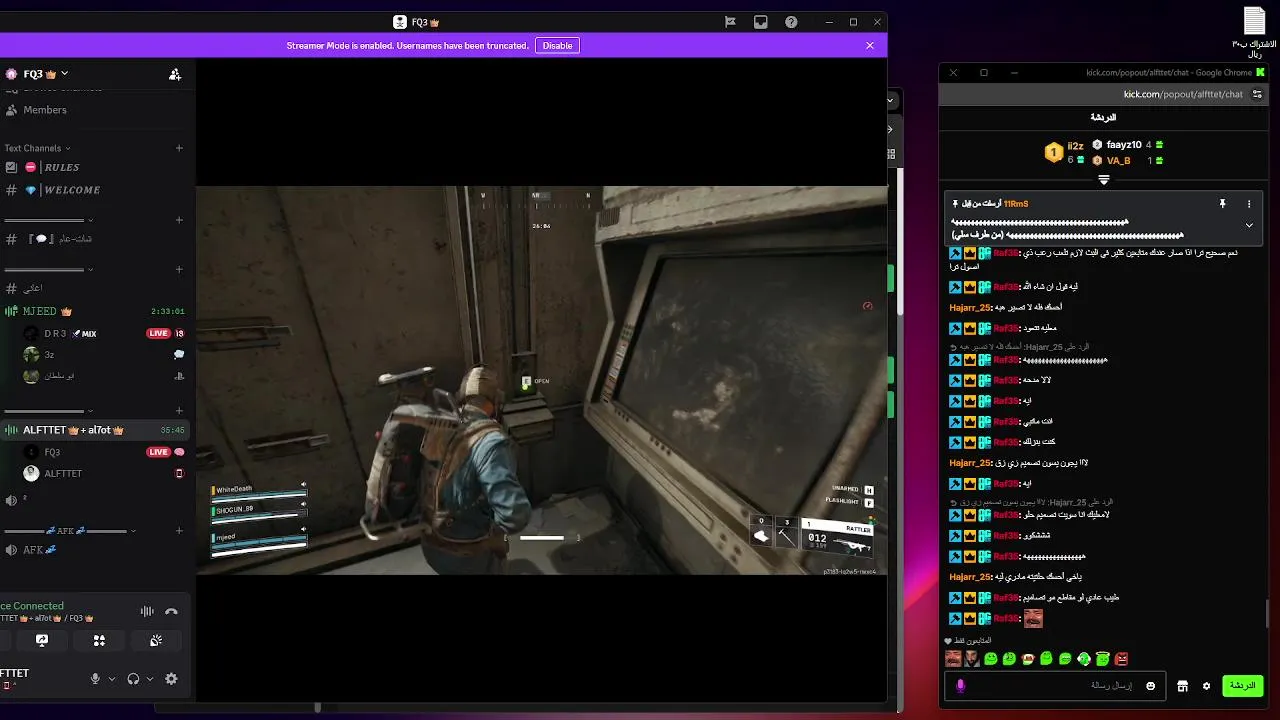The image size is (1280, 720).
Task: Click the purple microphone in chat input
Action: pyautogui.click(x=961, y=686)
